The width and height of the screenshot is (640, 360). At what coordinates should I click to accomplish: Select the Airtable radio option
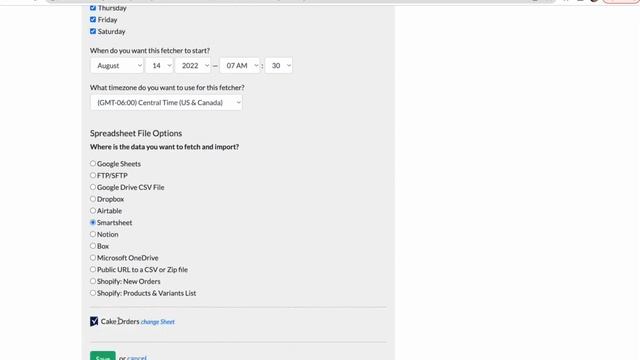tap(93, 211)
